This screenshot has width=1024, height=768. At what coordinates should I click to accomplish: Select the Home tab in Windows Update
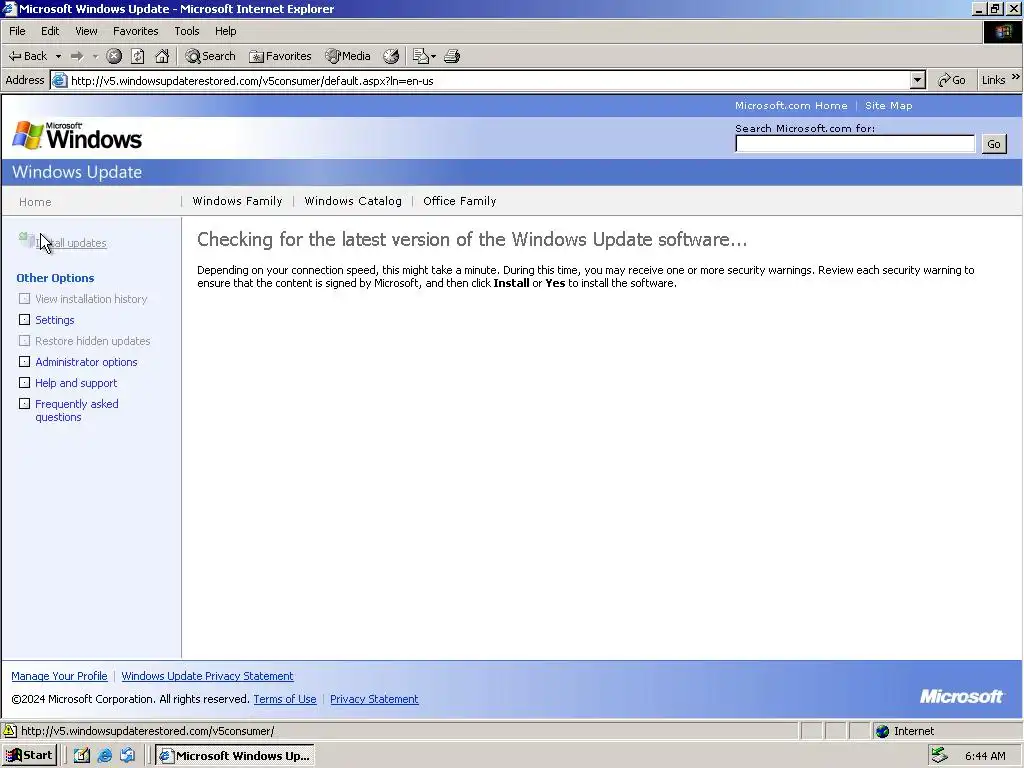[x=35, y=202]
